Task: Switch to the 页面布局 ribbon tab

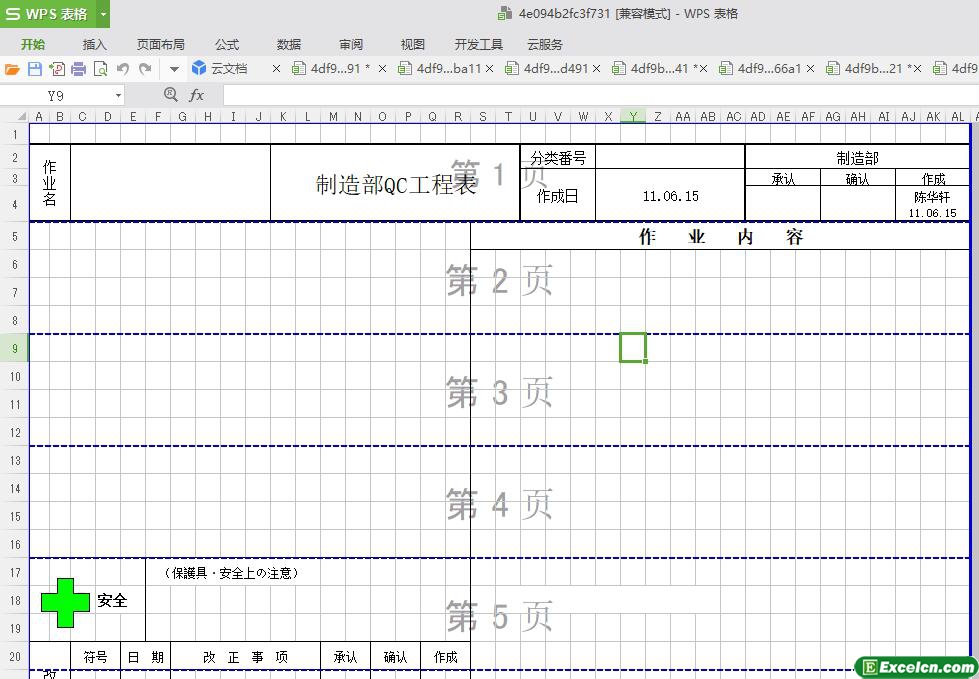Action: click(x=160, y=44)
